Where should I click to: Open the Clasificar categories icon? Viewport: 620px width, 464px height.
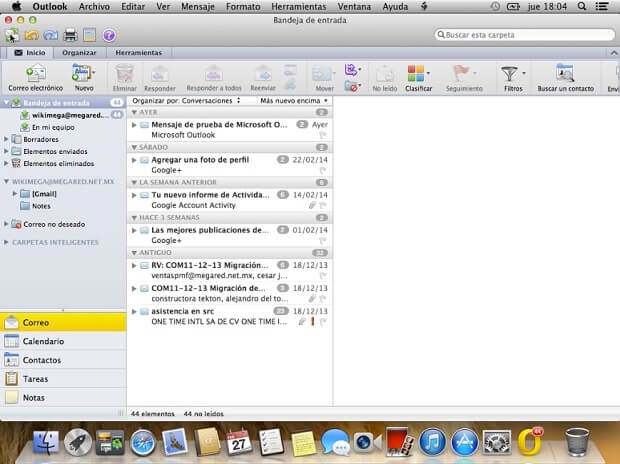pyautogui.click(x=416, y=74)
